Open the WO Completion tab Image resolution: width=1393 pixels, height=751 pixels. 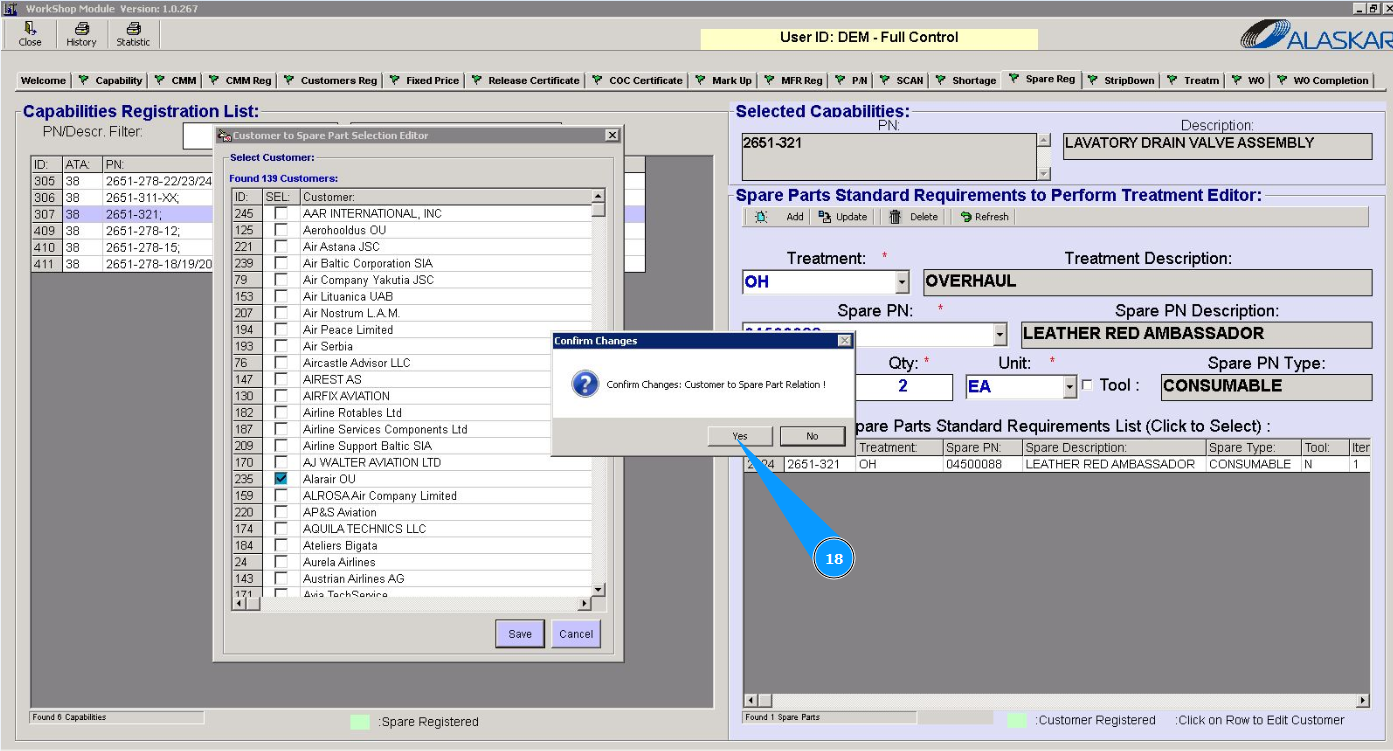click(x=1322, y=81)
